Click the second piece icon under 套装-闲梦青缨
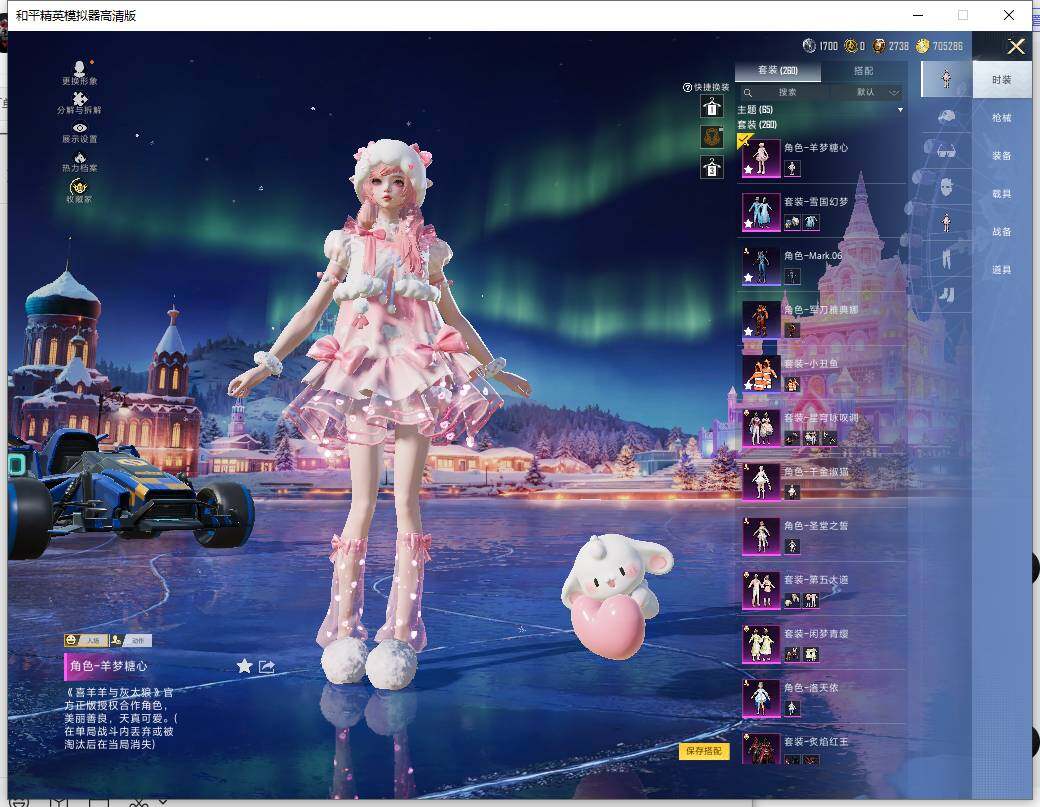The image size is (1040, 807). click(x=811, y=654)
